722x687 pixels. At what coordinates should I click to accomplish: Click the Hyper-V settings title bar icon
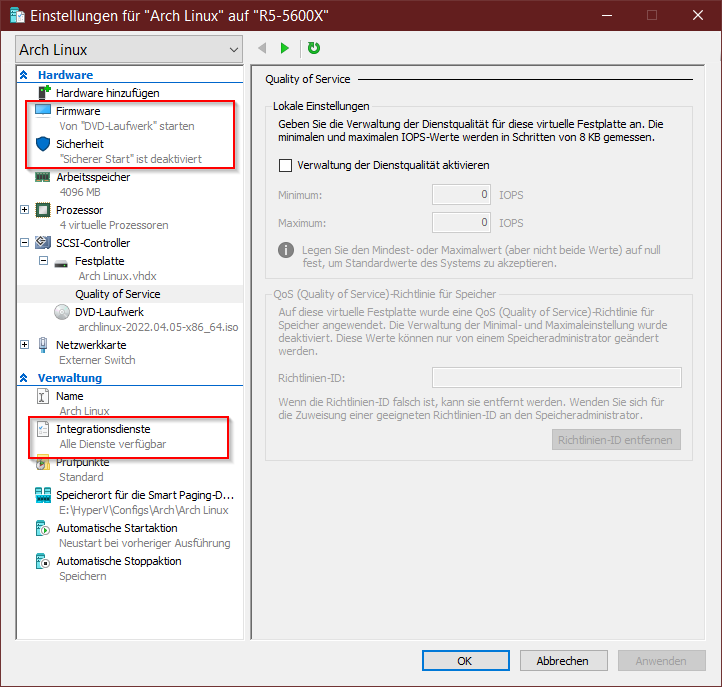(17, 15)
